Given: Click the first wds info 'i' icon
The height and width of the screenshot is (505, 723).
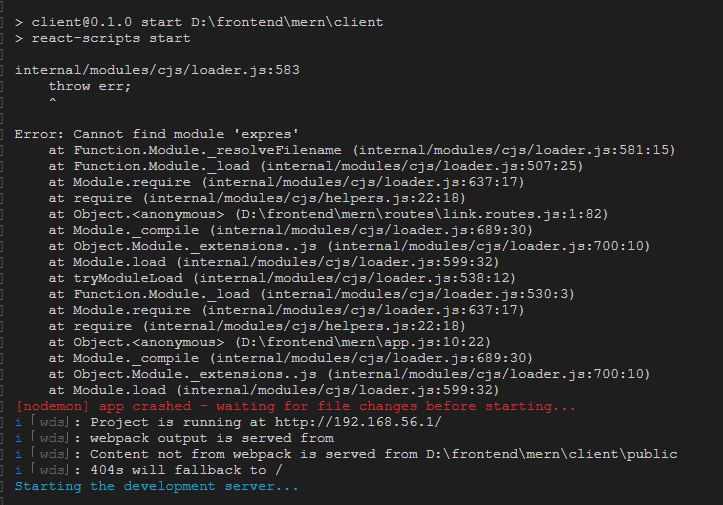Looking at the screenshot, I should click(18, 422).
